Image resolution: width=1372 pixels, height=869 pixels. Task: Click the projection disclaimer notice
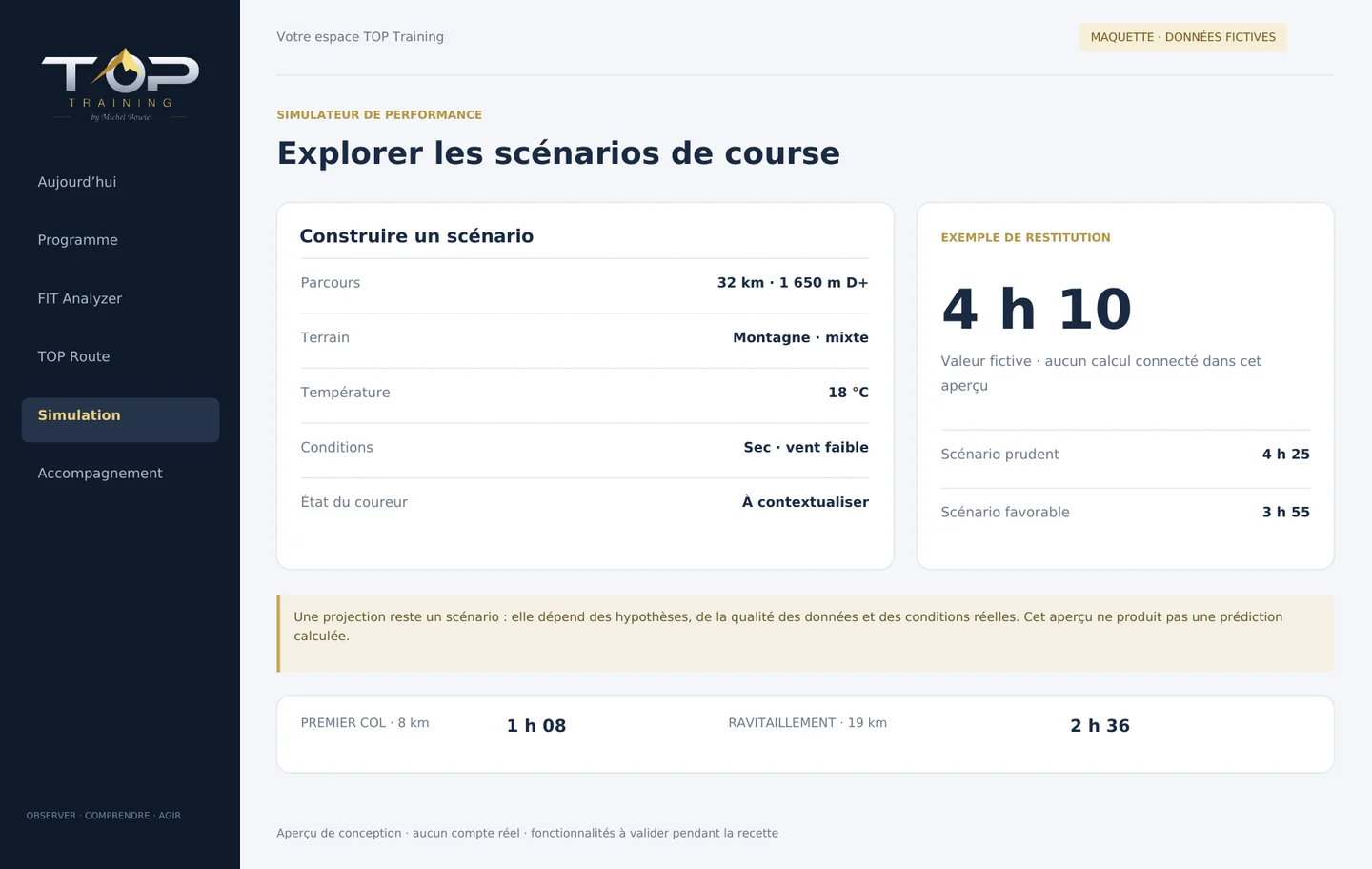click(805, 634)
